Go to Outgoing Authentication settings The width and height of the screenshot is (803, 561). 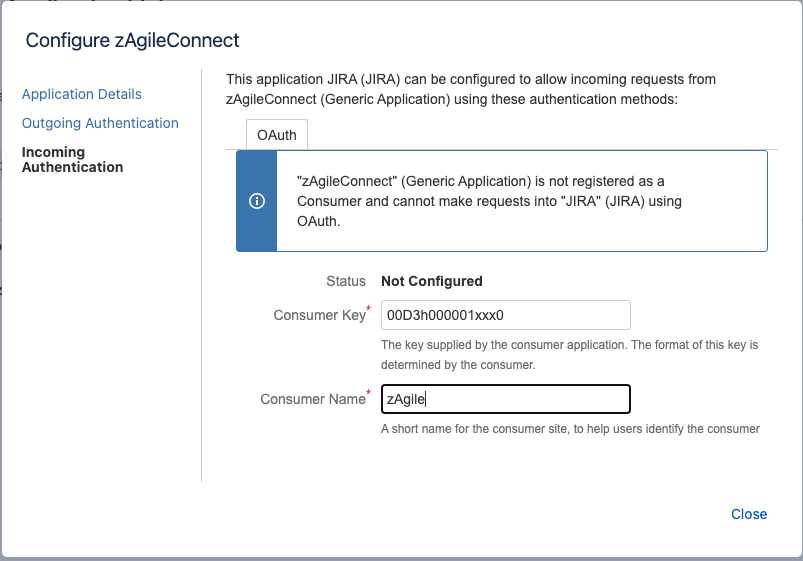(x=100, y=123)
